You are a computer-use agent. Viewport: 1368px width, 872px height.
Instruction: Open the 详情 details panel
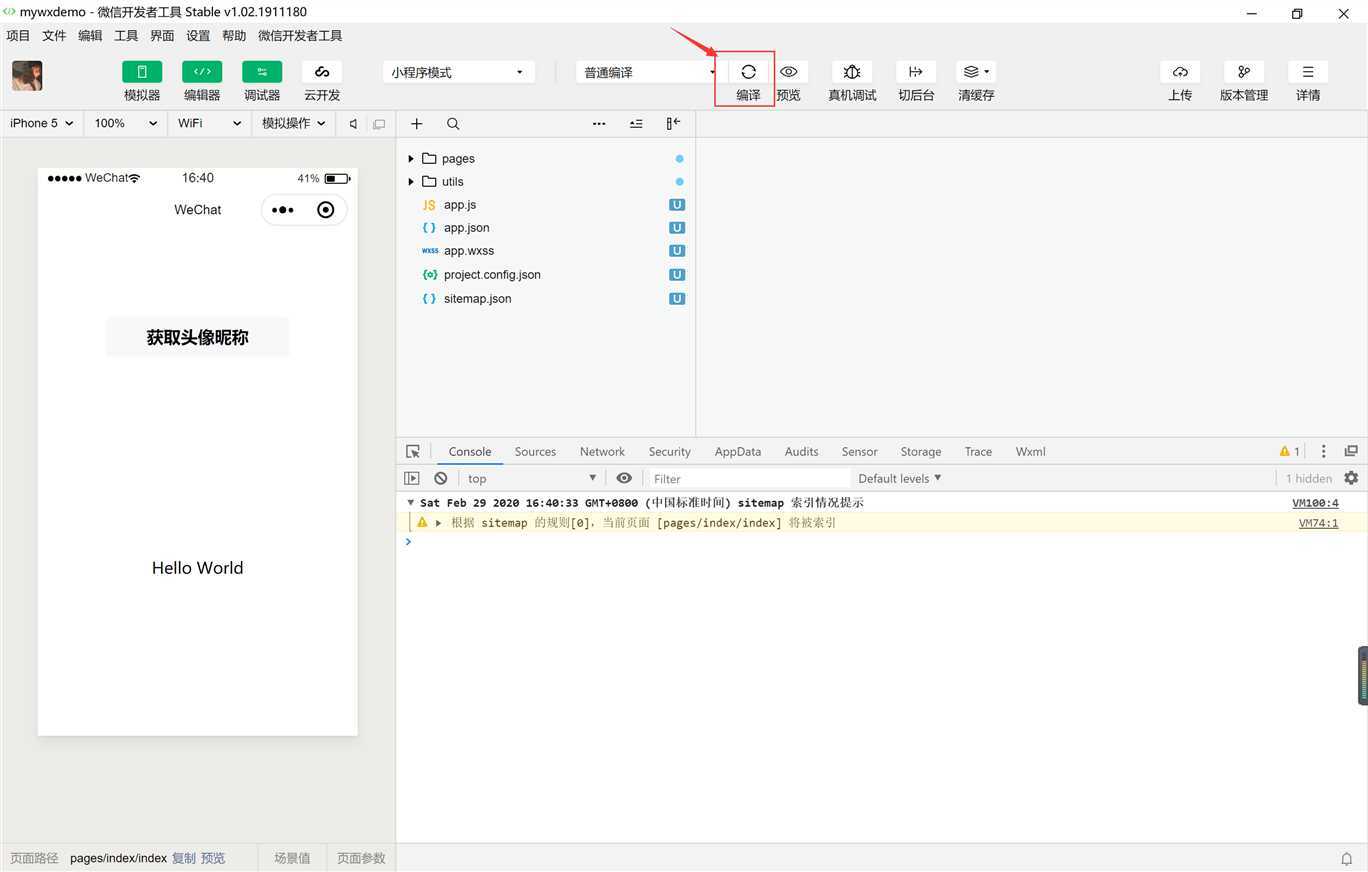point(1308,72)
